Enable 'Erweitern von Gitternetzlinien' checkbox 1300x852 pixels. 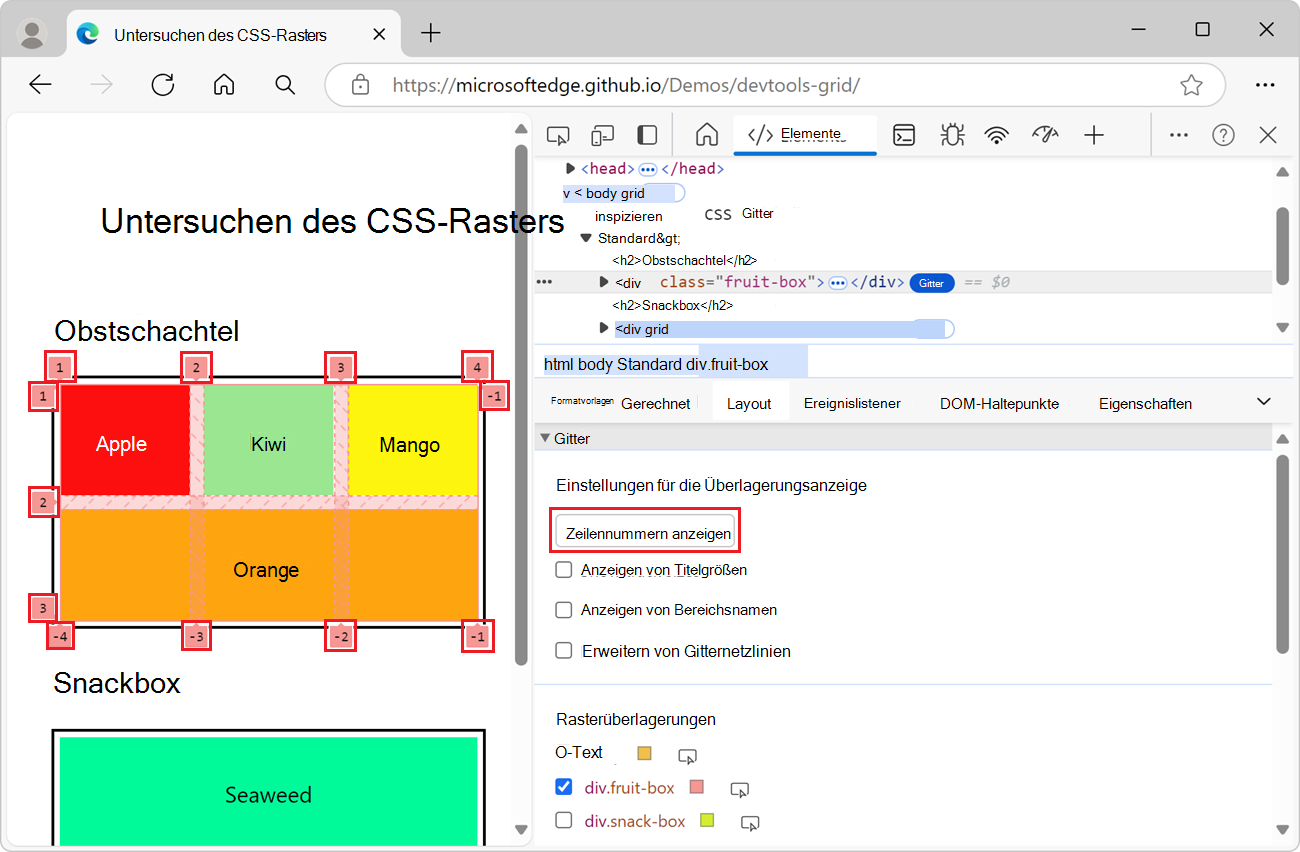564,651
